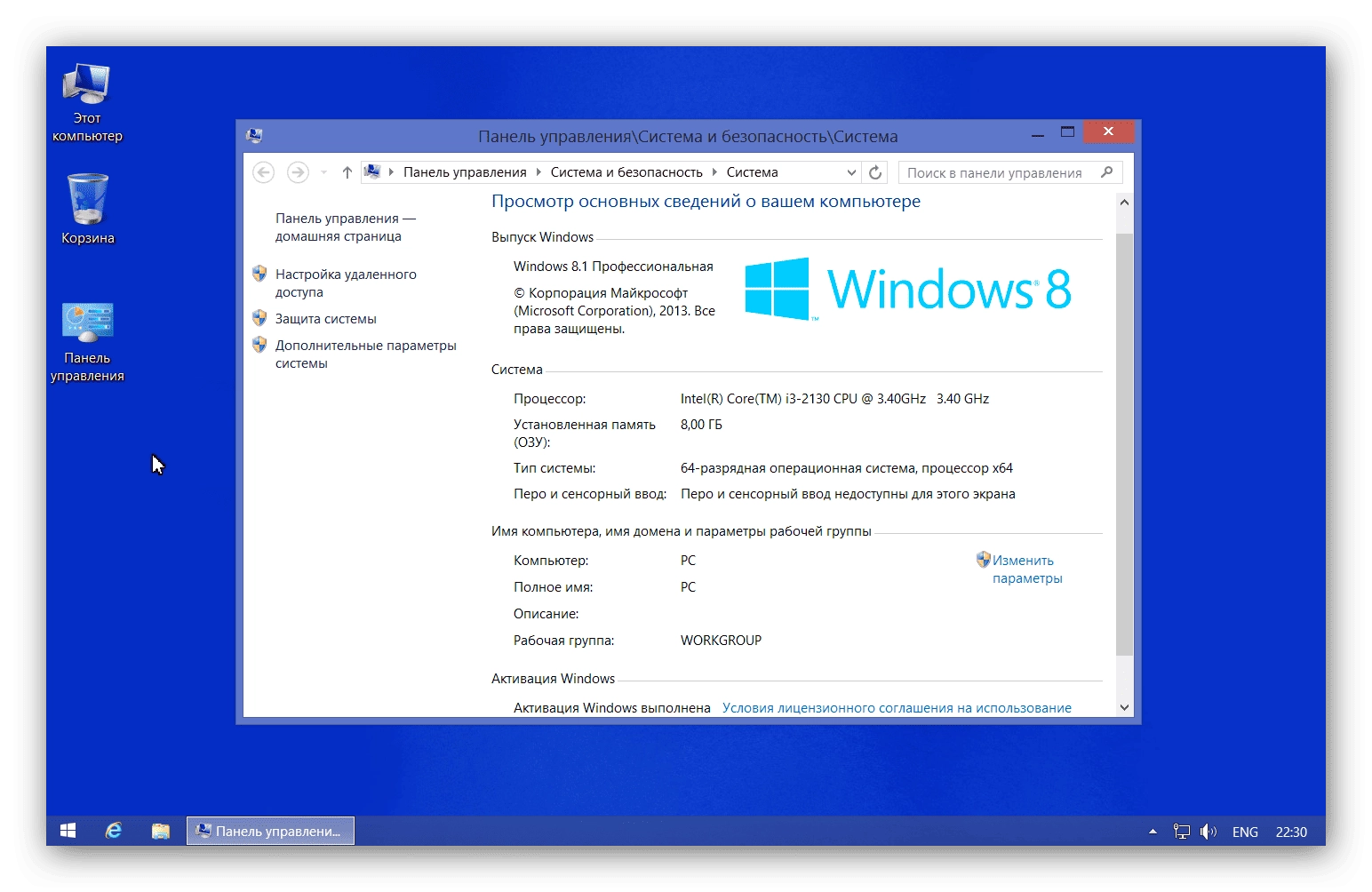The image size is (1372, 892).
Task: Click Изменить параметры link
Action: (1027, 569)
